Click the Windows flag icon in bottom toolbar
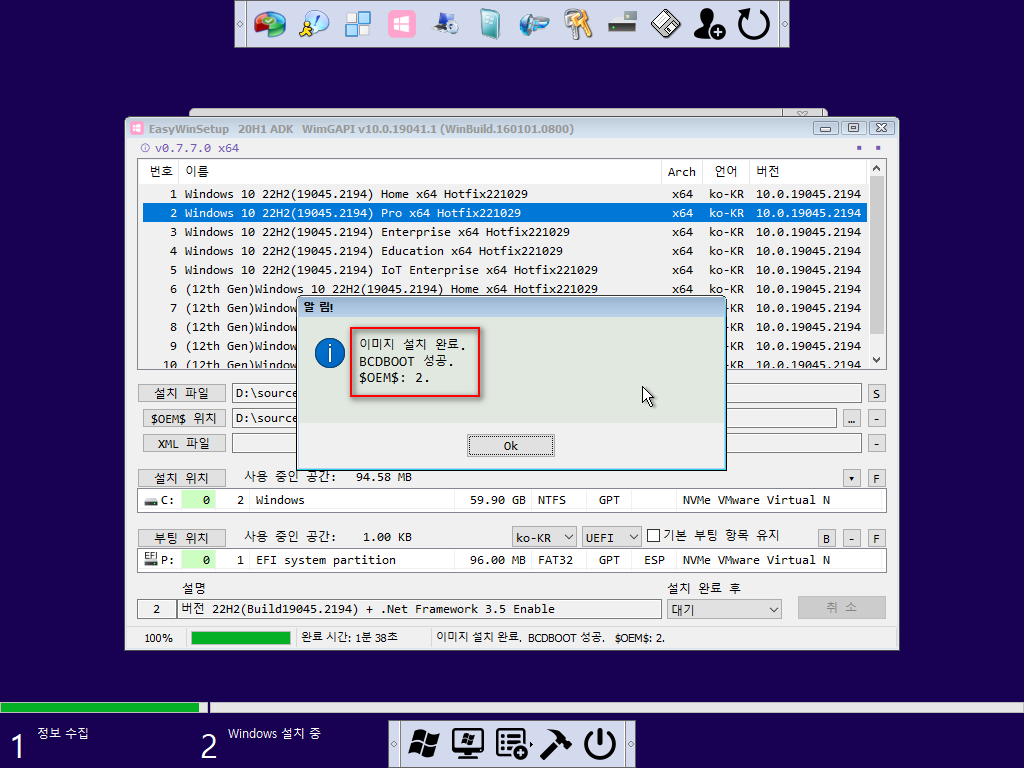The height and width of the screenshot is (768, 1024). (424, 744)
